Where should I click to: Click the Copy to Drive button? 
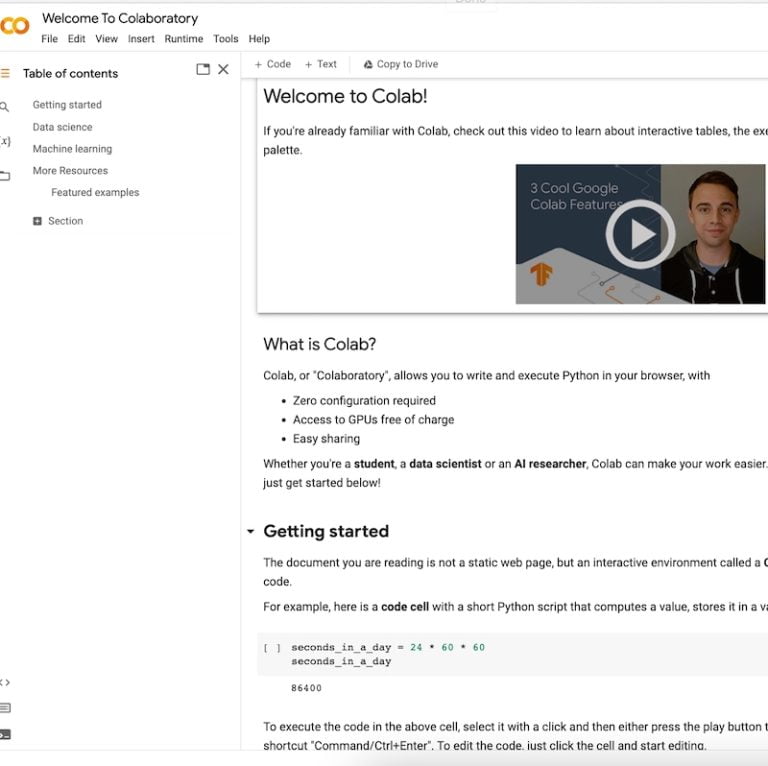tap(400, 64)
